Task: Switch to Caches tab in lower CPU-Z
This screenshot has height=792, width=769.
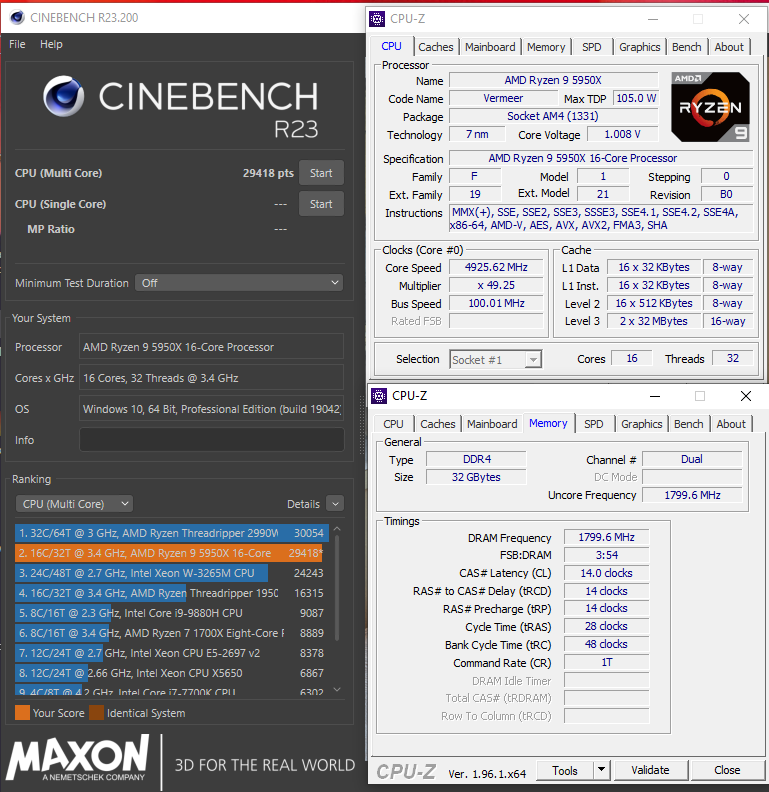Action: coord(438,424)
